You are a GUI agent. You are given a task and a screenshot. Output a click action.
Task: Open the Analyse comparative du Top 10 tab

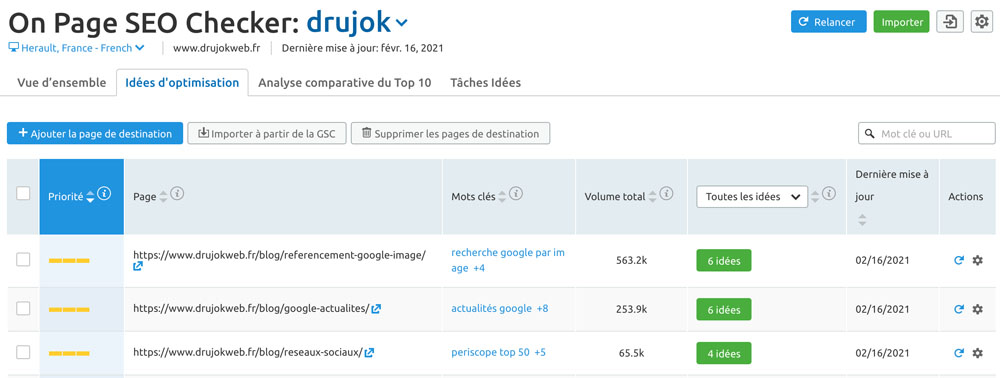pos(344,83)
